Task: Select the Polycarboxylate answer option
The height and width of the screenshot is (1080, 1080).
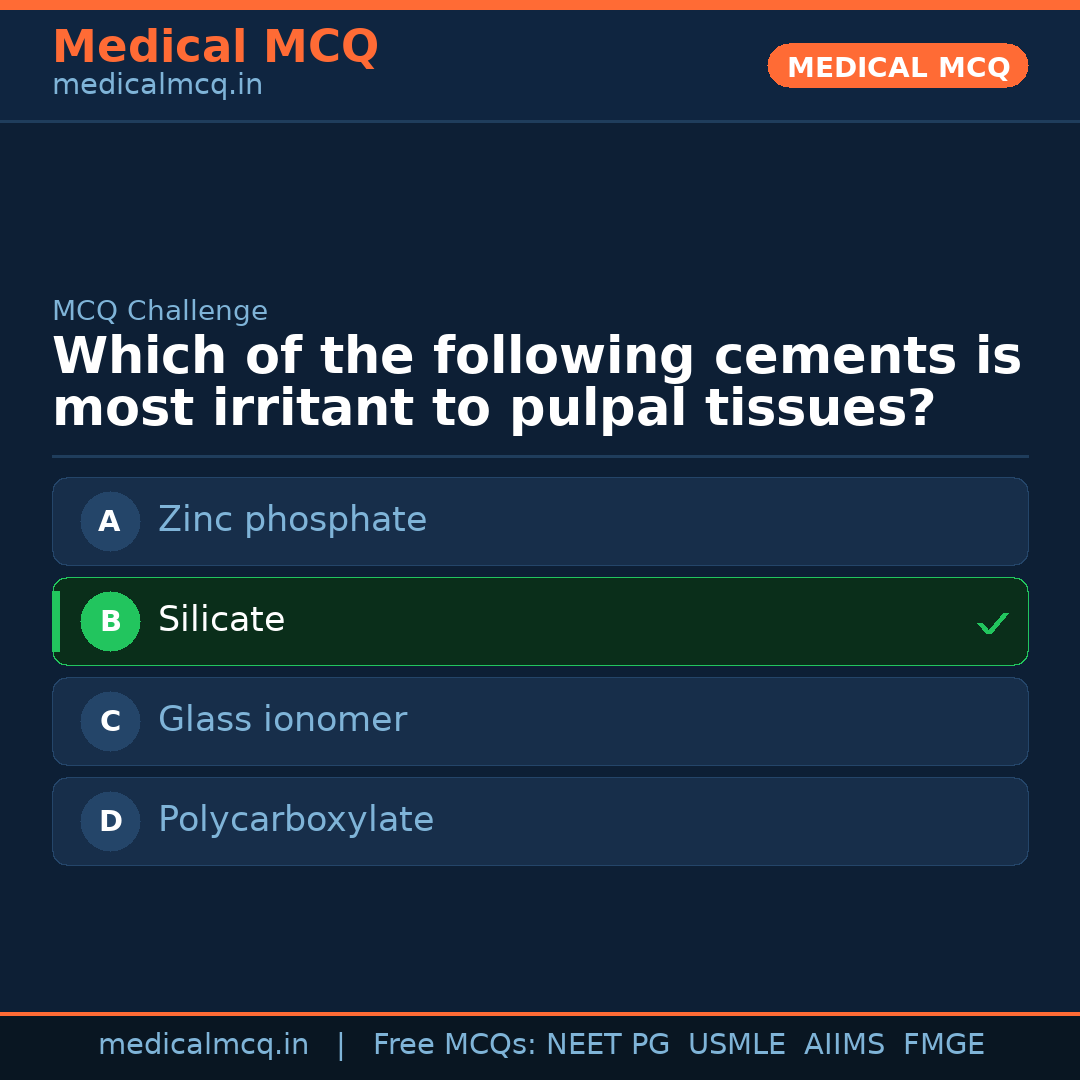Action: 540,821
